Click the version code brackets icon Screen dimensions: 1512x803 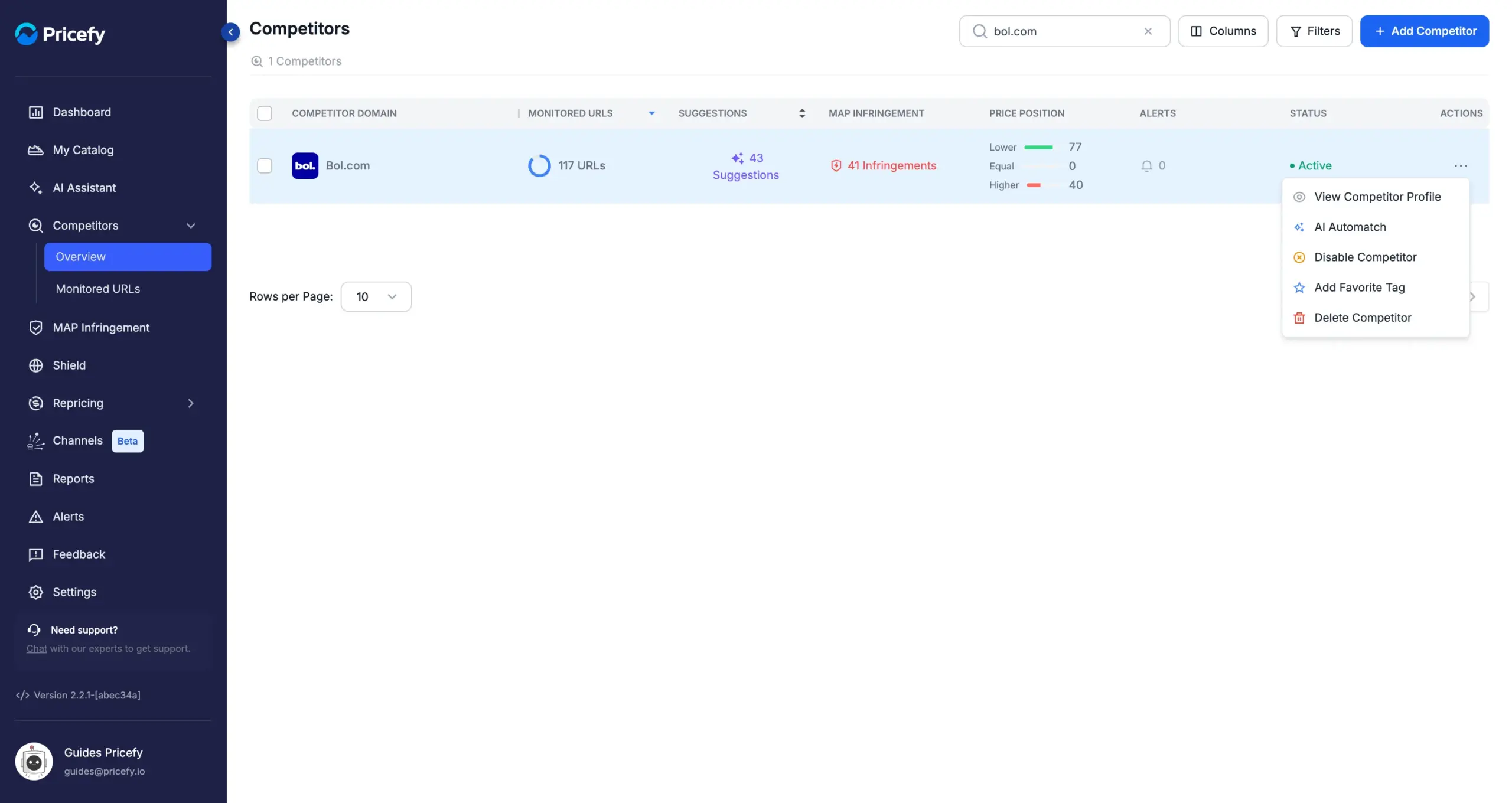[22, 695]
